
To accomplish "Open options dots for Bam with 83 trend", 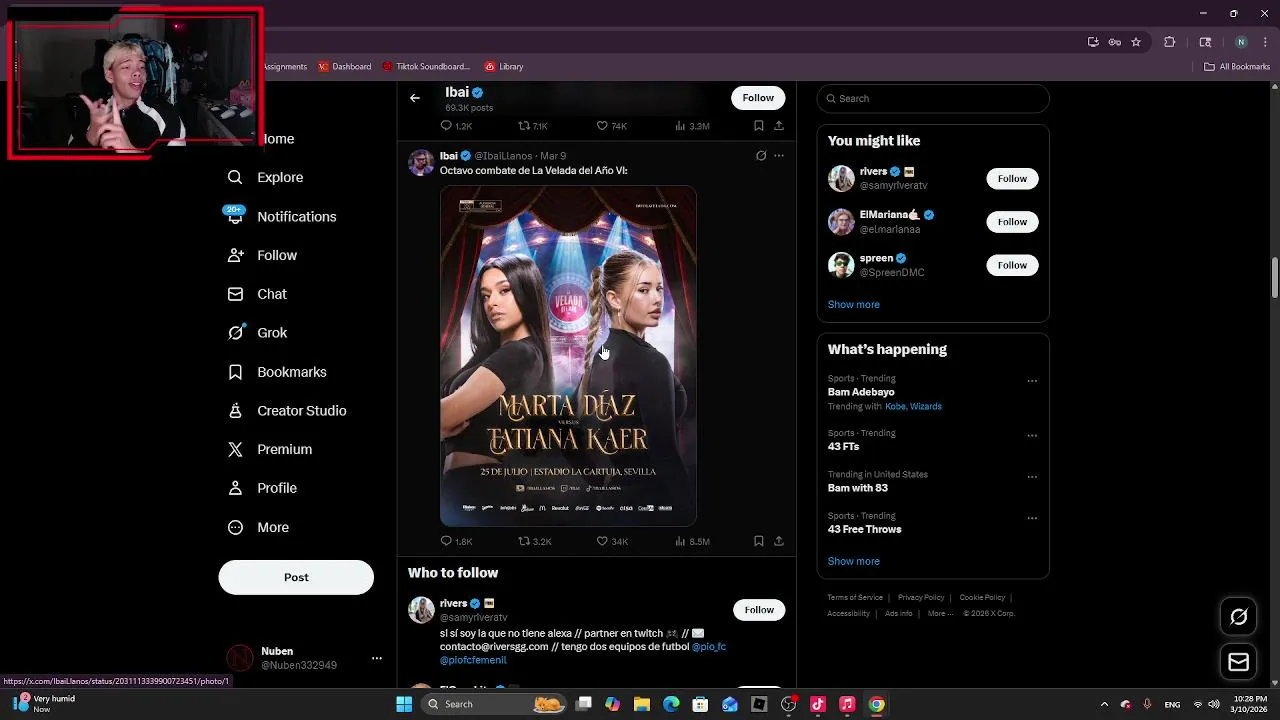I will 1032,477.
